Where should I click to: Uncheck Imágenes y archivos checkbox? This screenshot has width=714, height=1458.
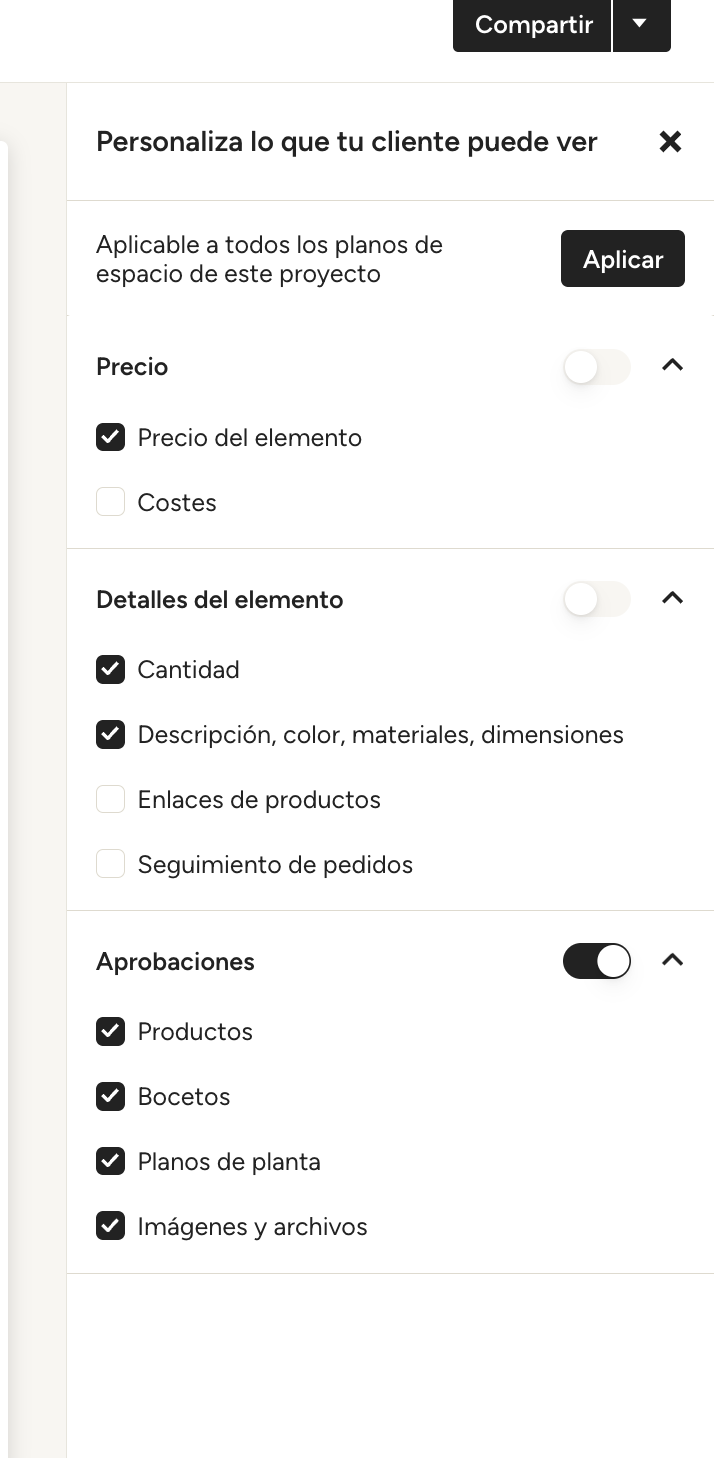pos(111,1226)
